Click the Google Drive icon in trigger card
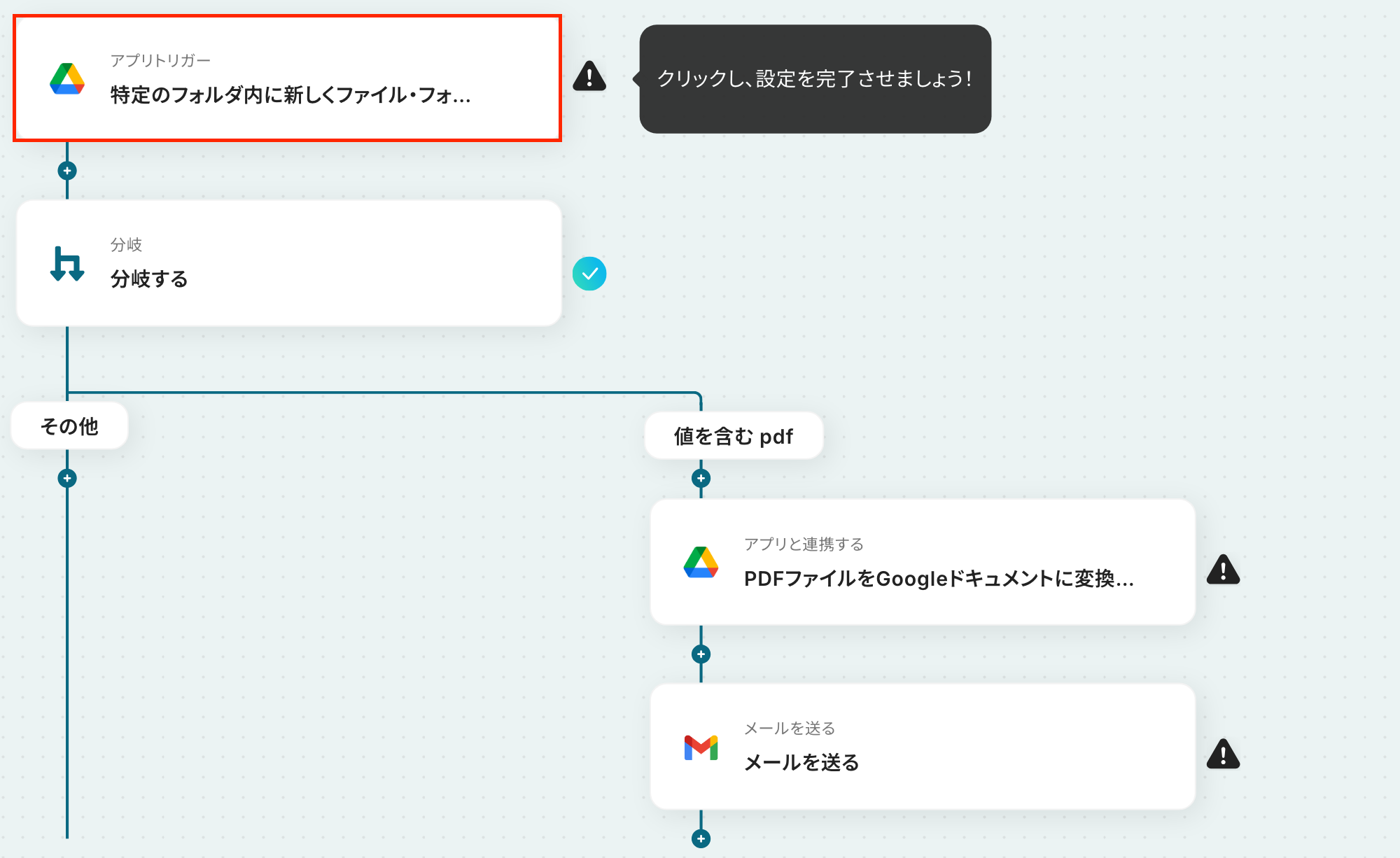1400x858 pixels. coord(67,78)
